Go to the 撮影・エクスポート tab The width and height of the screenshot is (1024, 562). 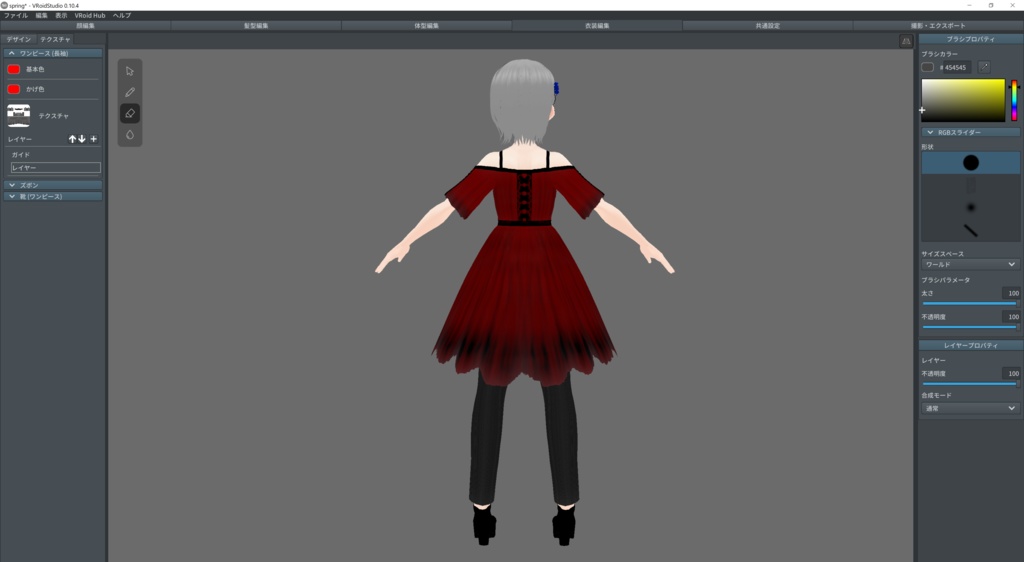coord(938,25)
